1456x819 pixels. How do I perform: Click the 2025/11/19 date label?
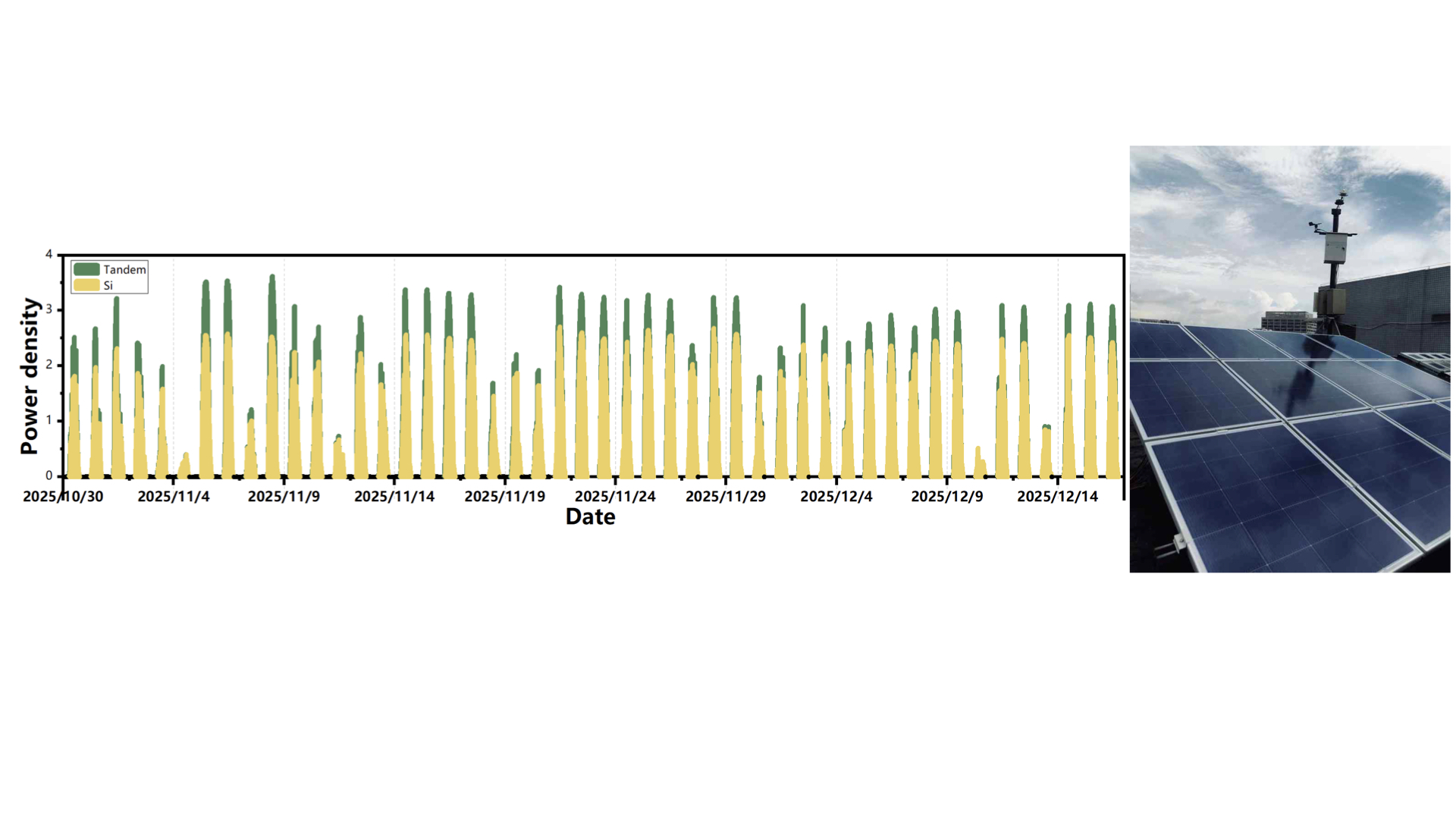pos(505,497)
